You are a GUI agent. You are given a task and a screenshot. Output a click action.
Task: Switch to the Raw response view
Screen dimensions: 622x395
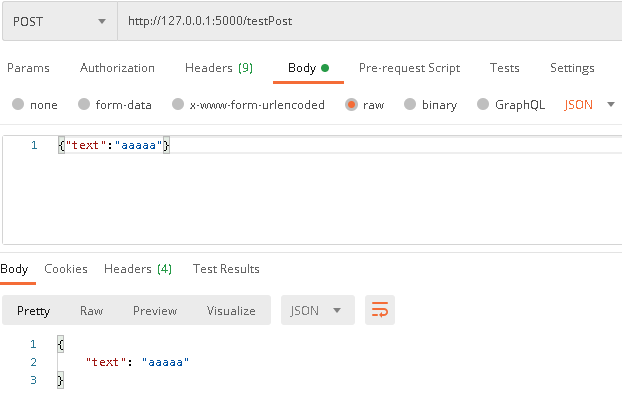(91, 311)
